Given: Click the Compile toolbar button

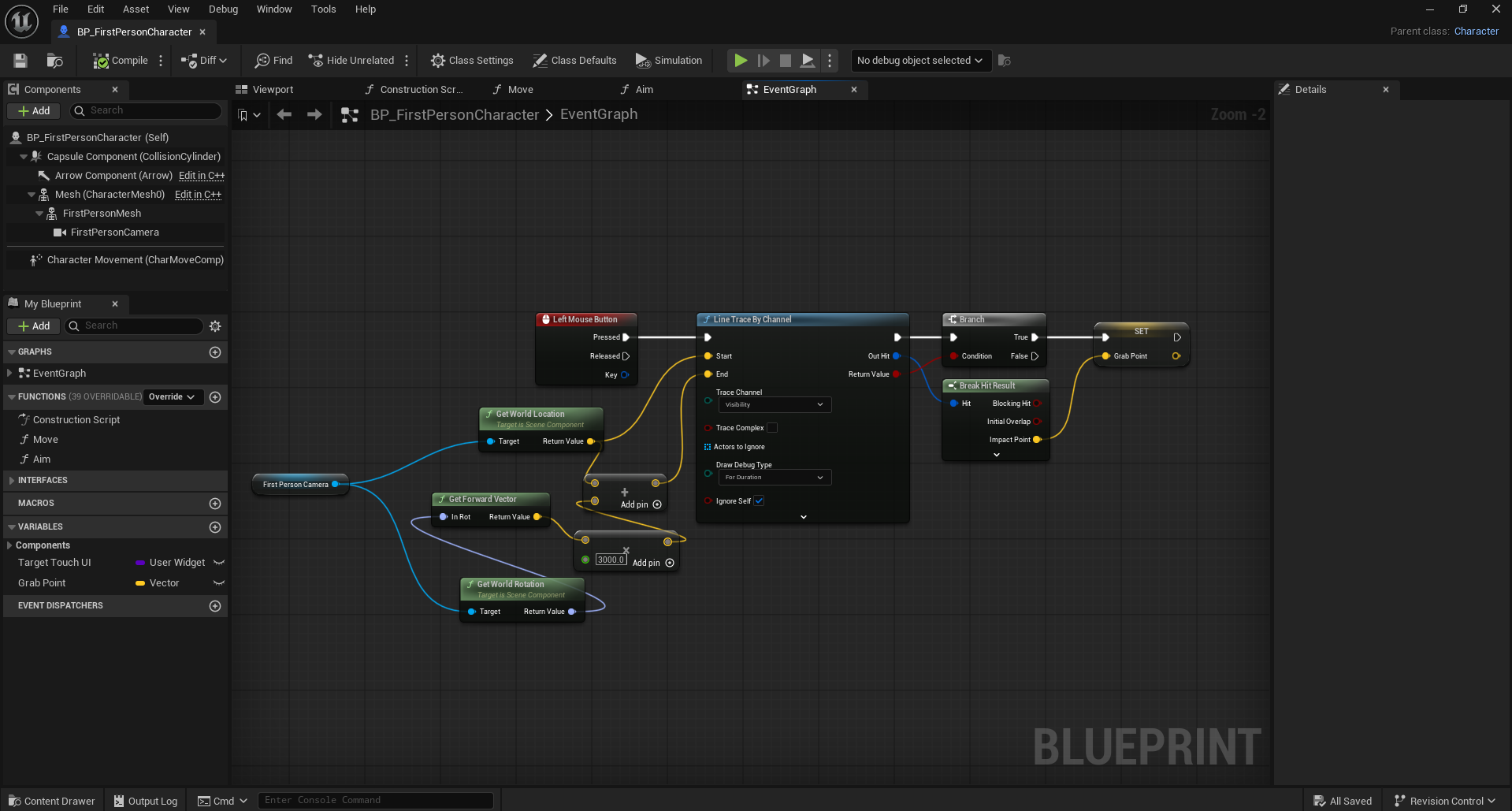Looking at the screenshot, I should click(x=121, y=61).
